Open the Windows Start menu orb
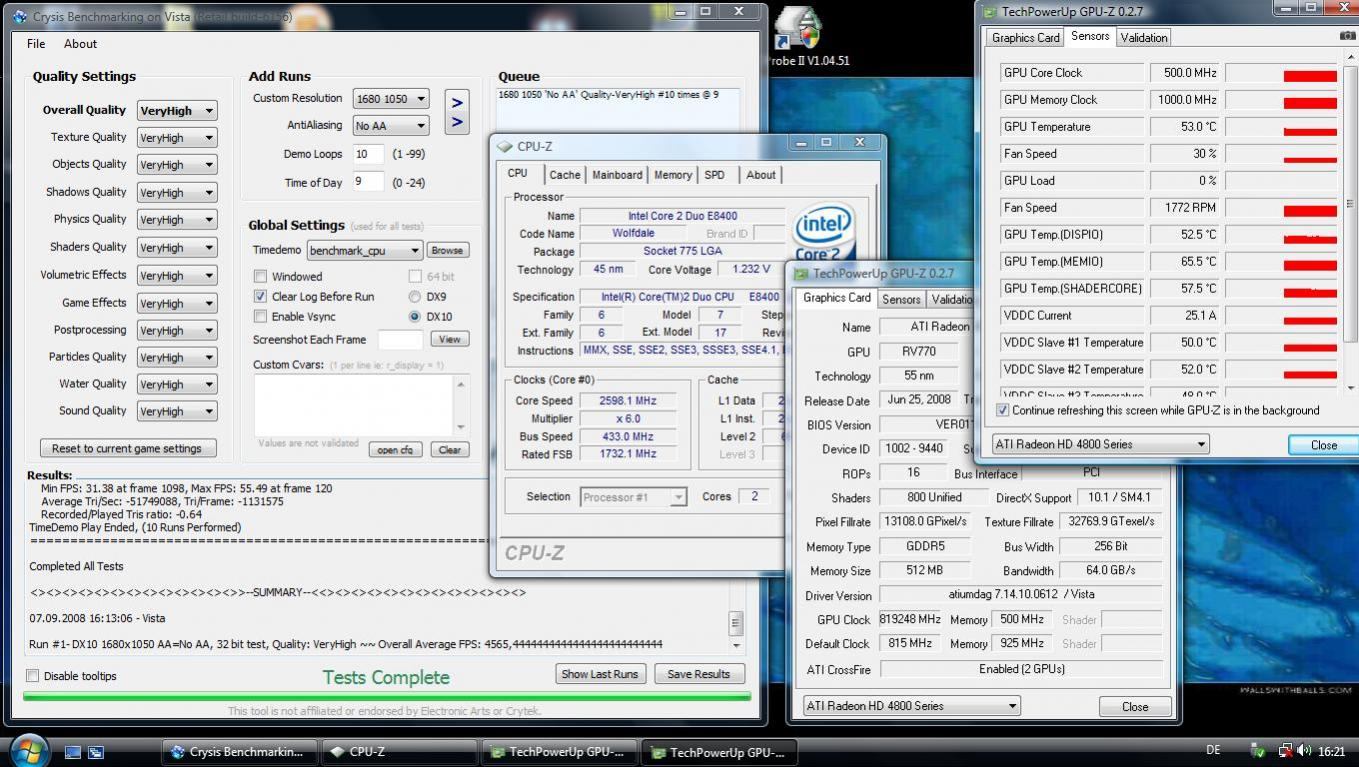The height and width of the screenshot is (767, 1359). pyautogui.click(x=28, y=749)
